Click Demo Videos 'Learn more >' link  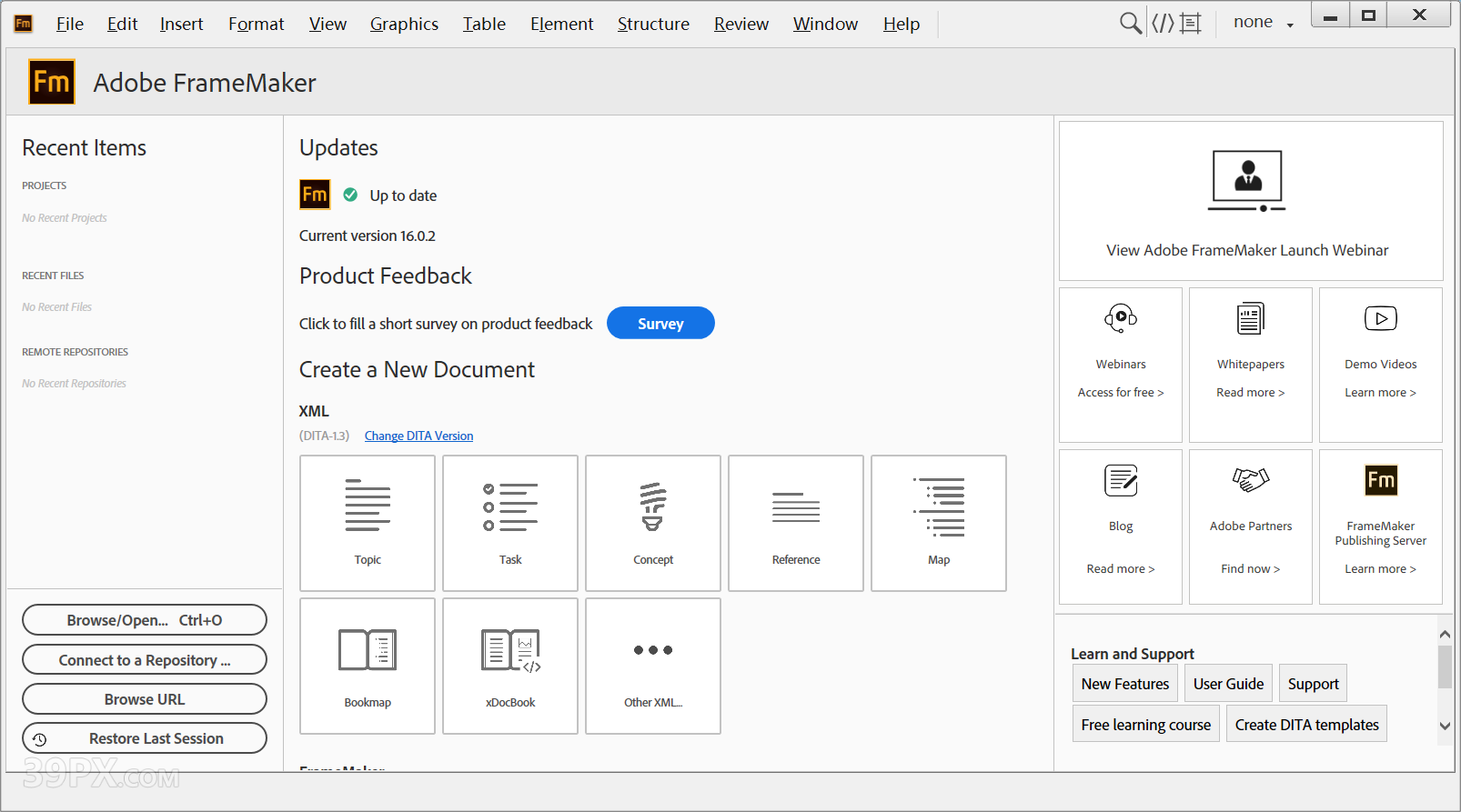click(x=1381, y=393)
